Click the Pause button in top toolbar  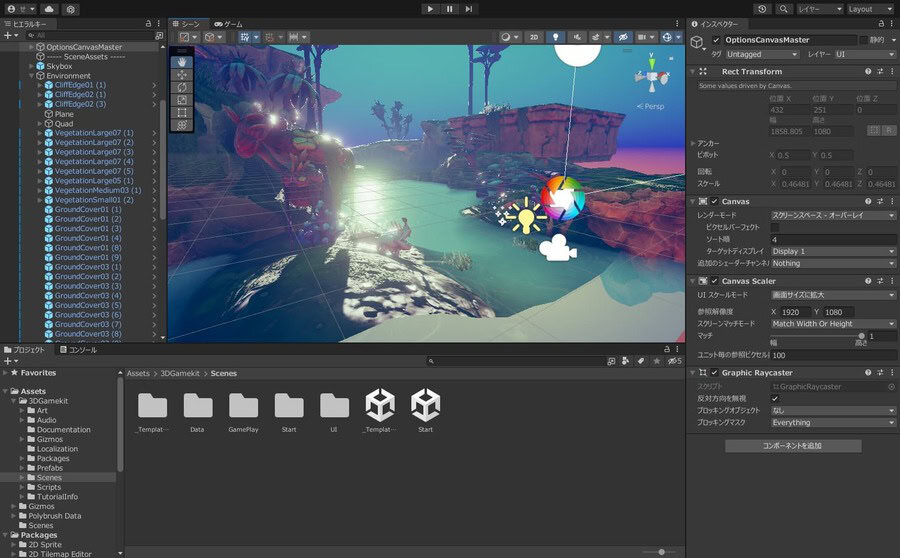coord(449,9)
